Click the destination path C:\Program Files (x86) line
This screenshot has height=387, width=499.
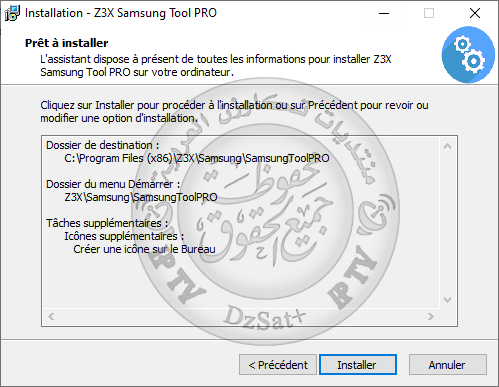click(x=197, y=158)
